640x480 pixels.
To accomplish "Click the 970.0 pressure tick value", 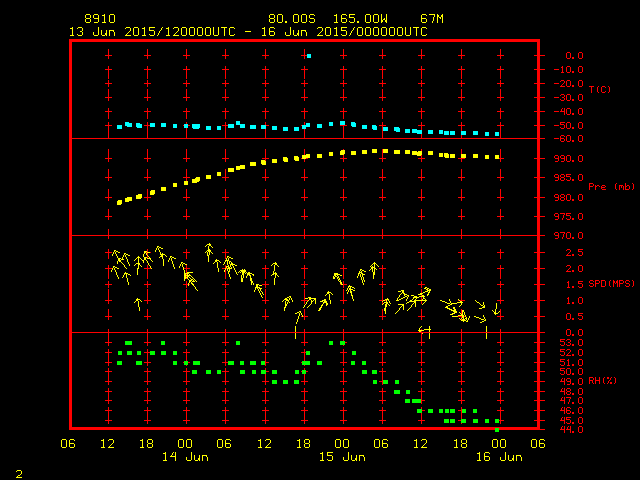I will click(x=569, y=236).
